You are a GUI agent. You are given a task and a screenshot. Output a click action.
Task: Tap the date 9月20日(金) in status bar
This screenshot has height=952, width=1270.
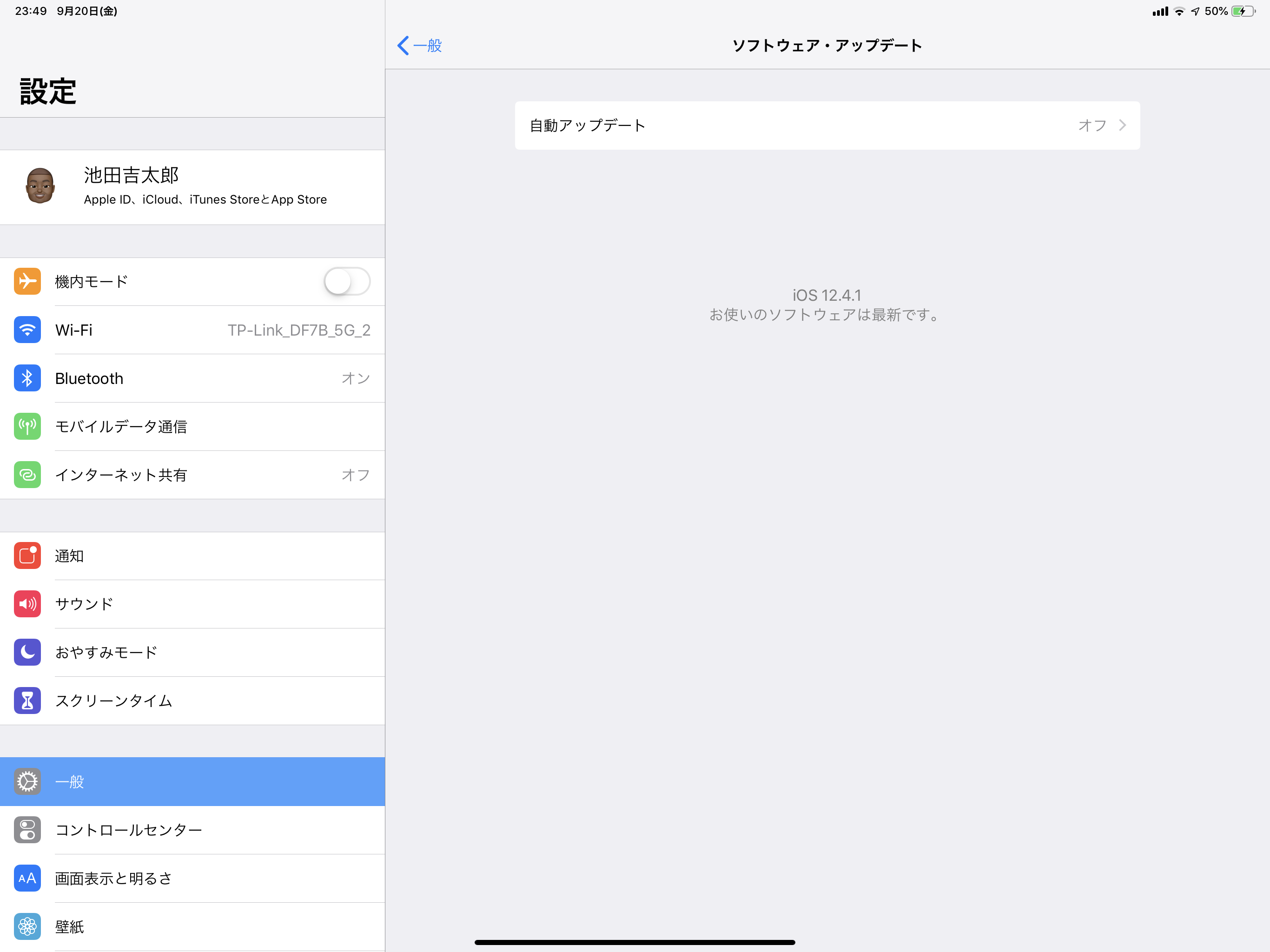coord(86,11)
